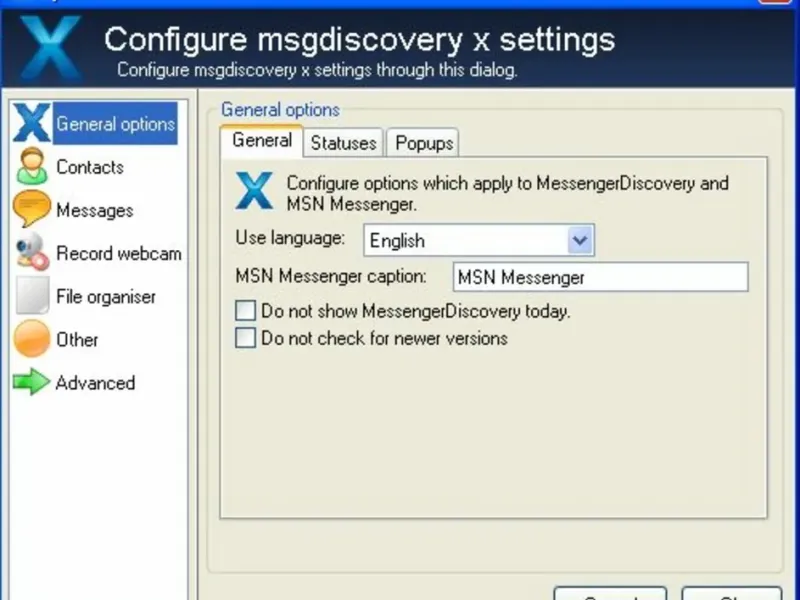Go to Record webcam settings
This screenshot has height=600, width=800.
tap(118, 254)
